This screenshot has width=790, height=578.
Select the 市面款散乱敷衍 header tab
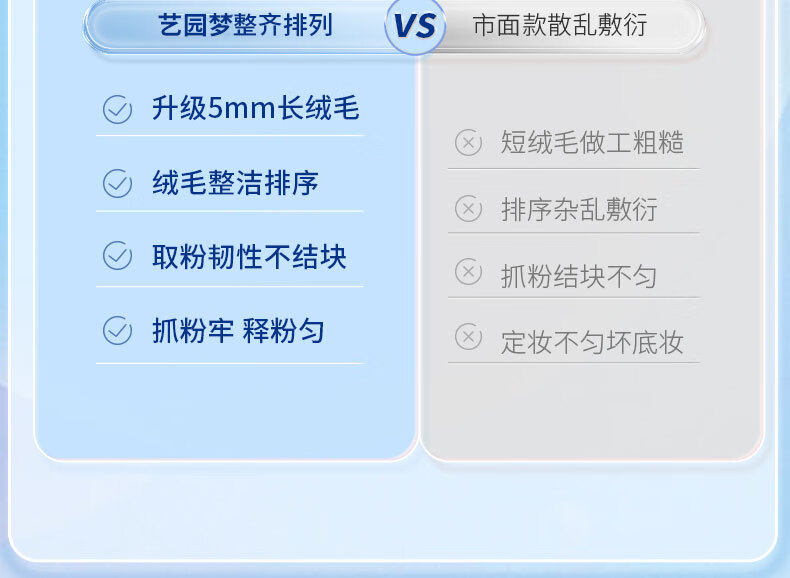click(x=559, y=25)
